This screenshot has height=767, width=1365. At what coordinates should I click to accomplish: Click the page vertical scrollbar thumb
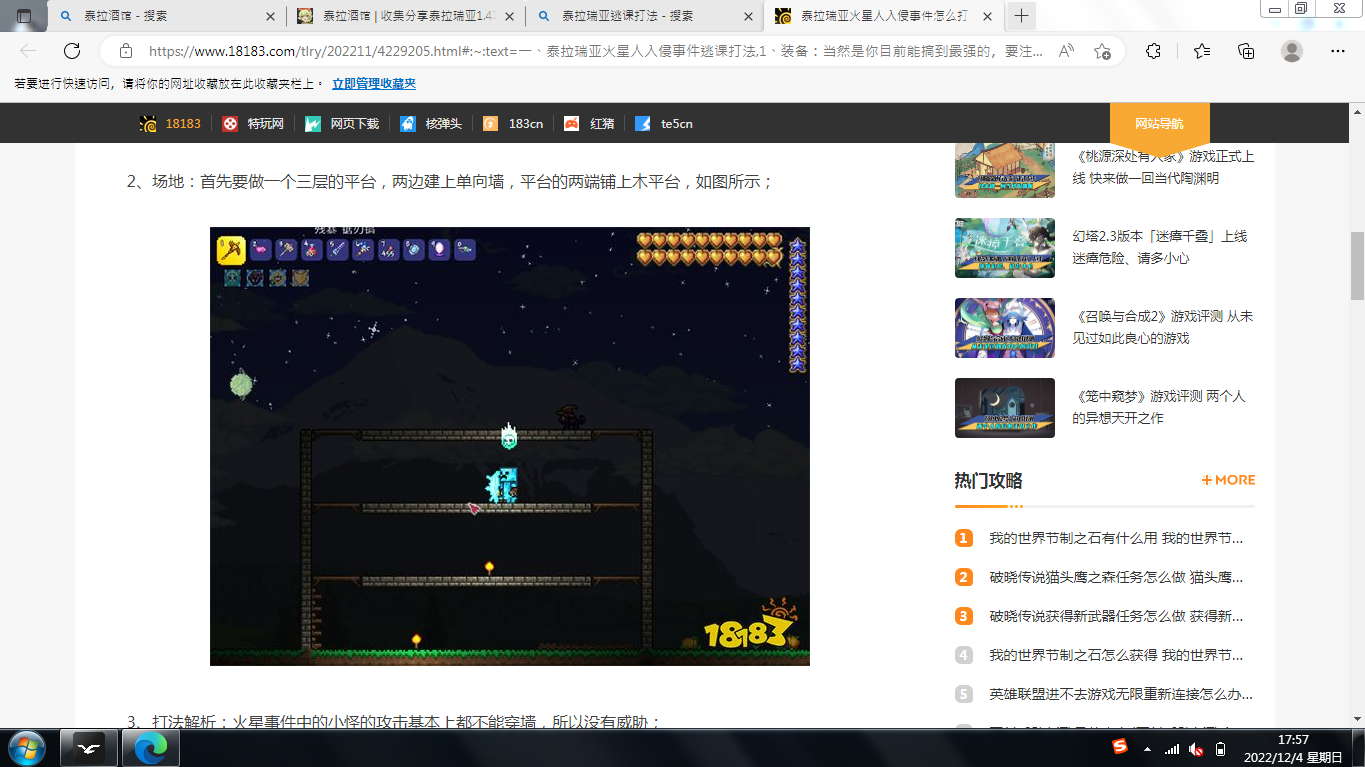[x=1357, y=265]
